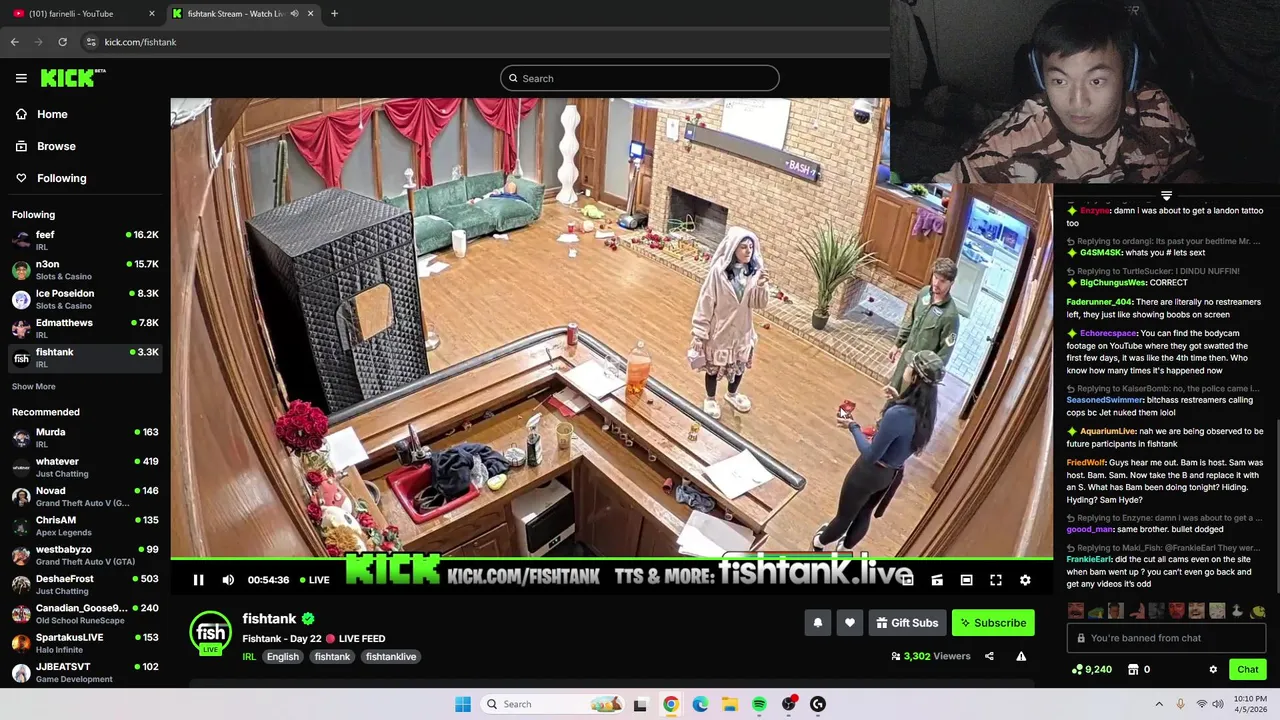Open n3on channel in sidebar

coord(85,270)
